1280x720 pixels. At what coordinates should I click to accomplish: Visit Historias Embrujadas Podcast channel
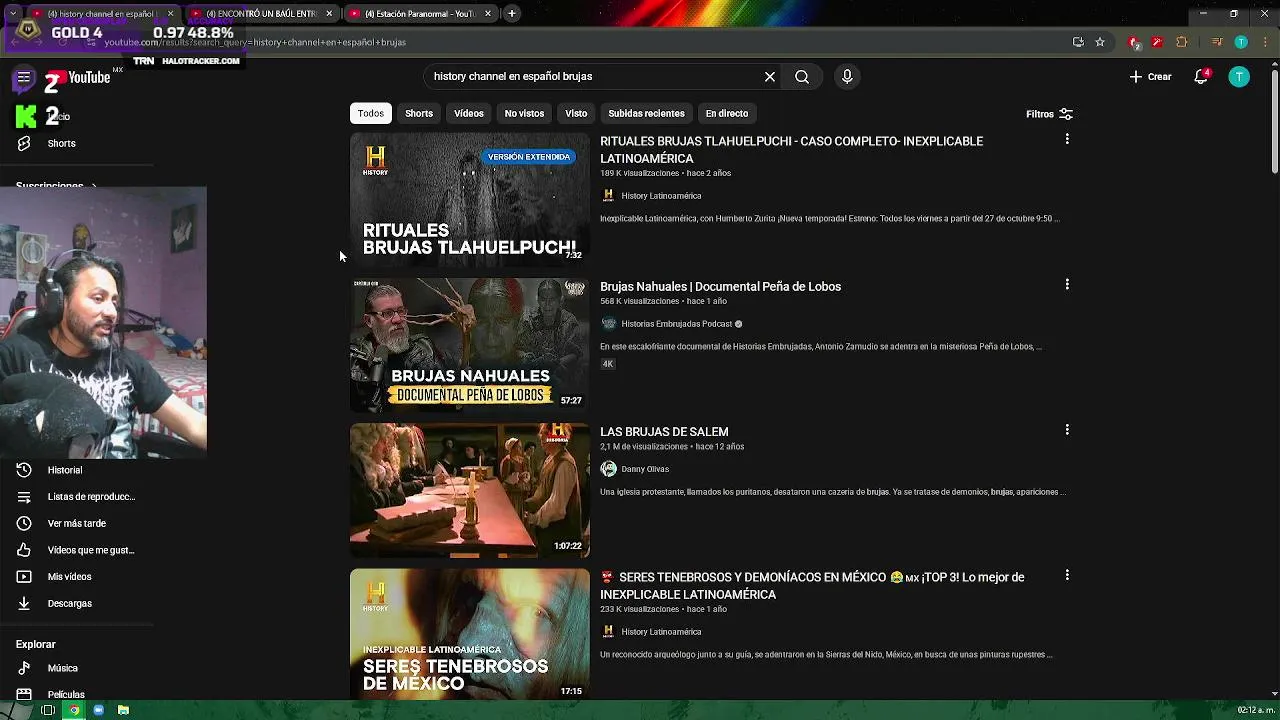[677, 324]
